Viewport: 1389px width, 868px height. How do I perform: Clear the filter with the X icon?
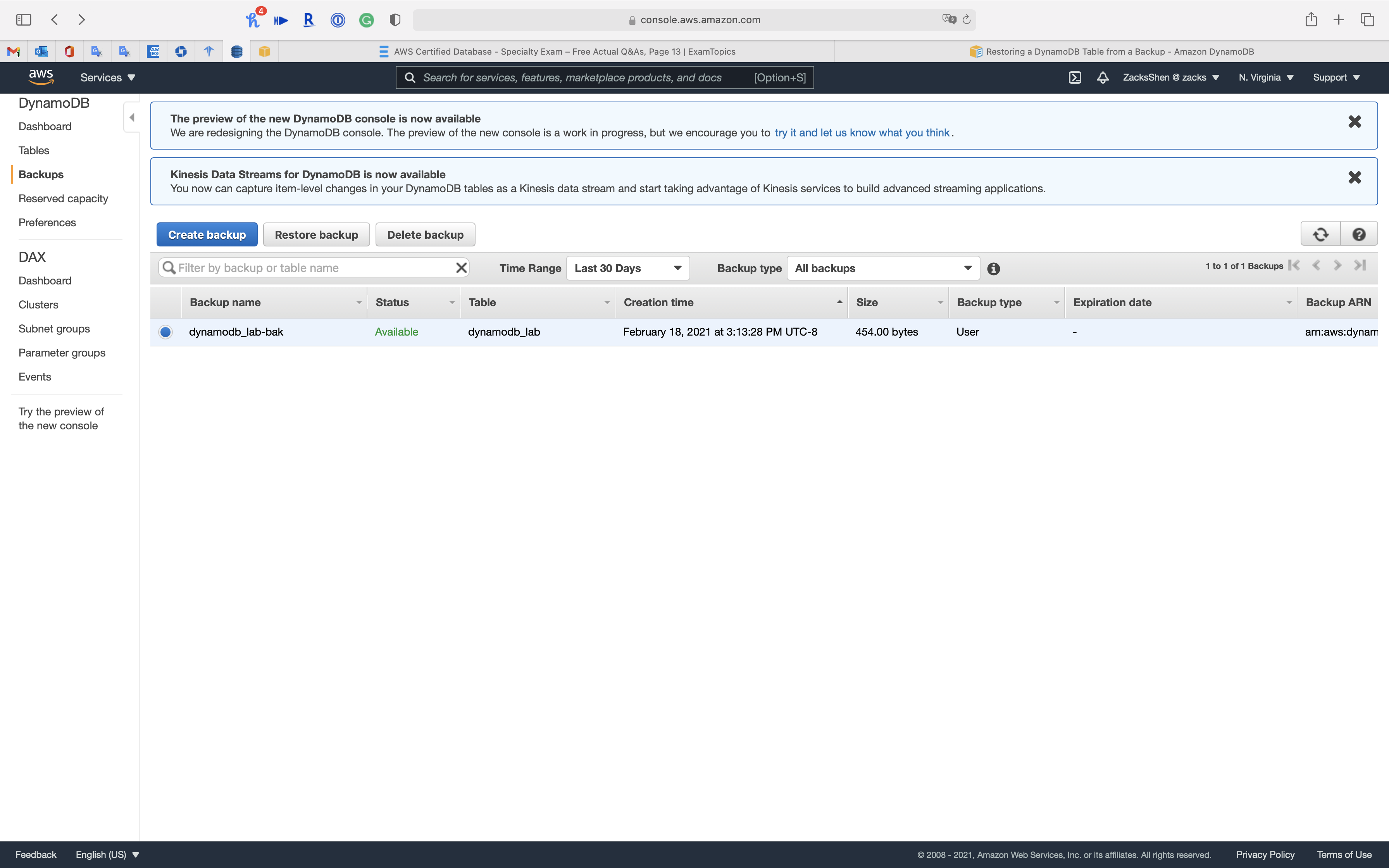point(461,268)
